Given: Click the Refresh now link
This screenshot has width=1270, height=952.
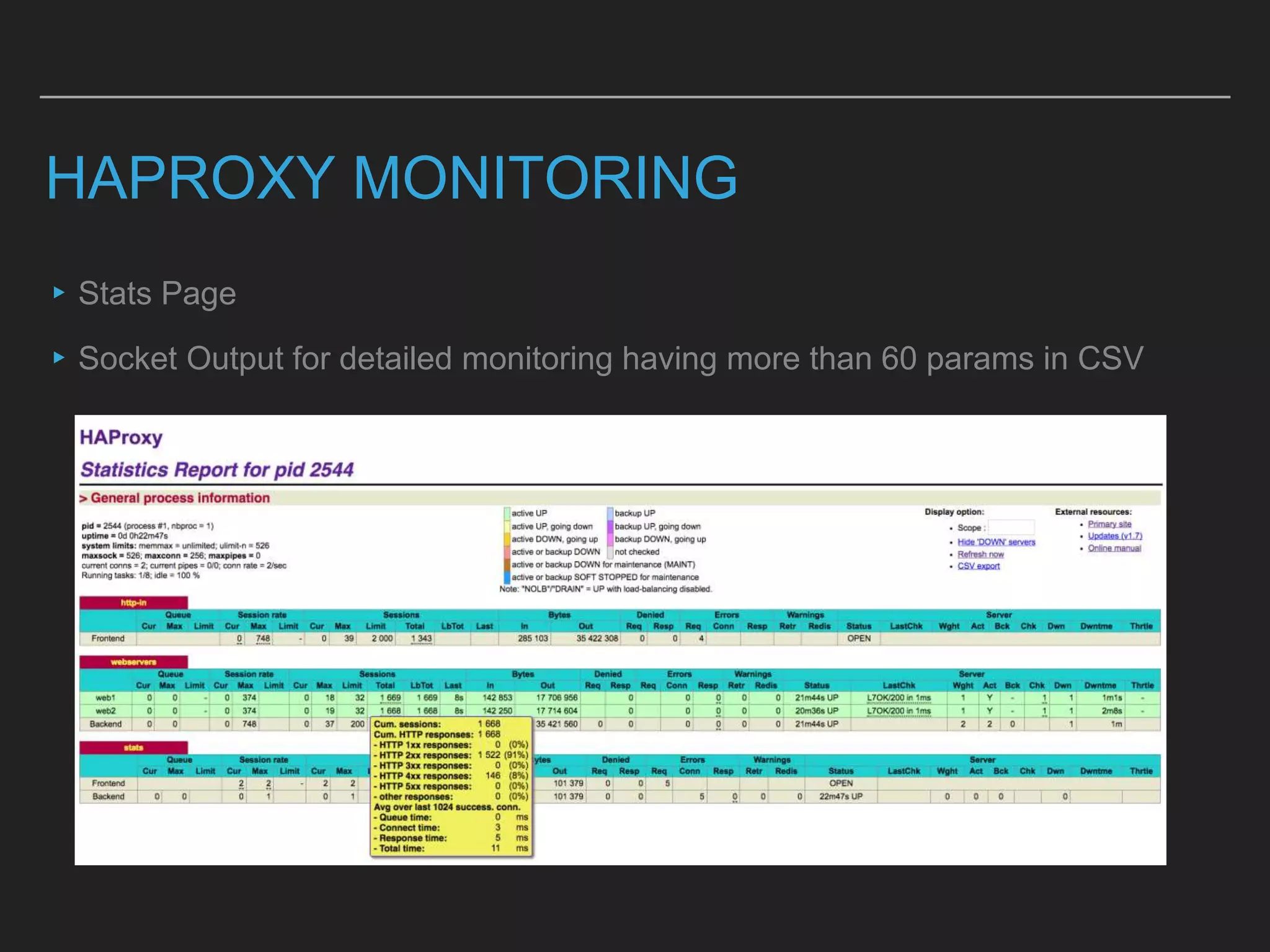Looking at the screenshot, I should 980,555.
